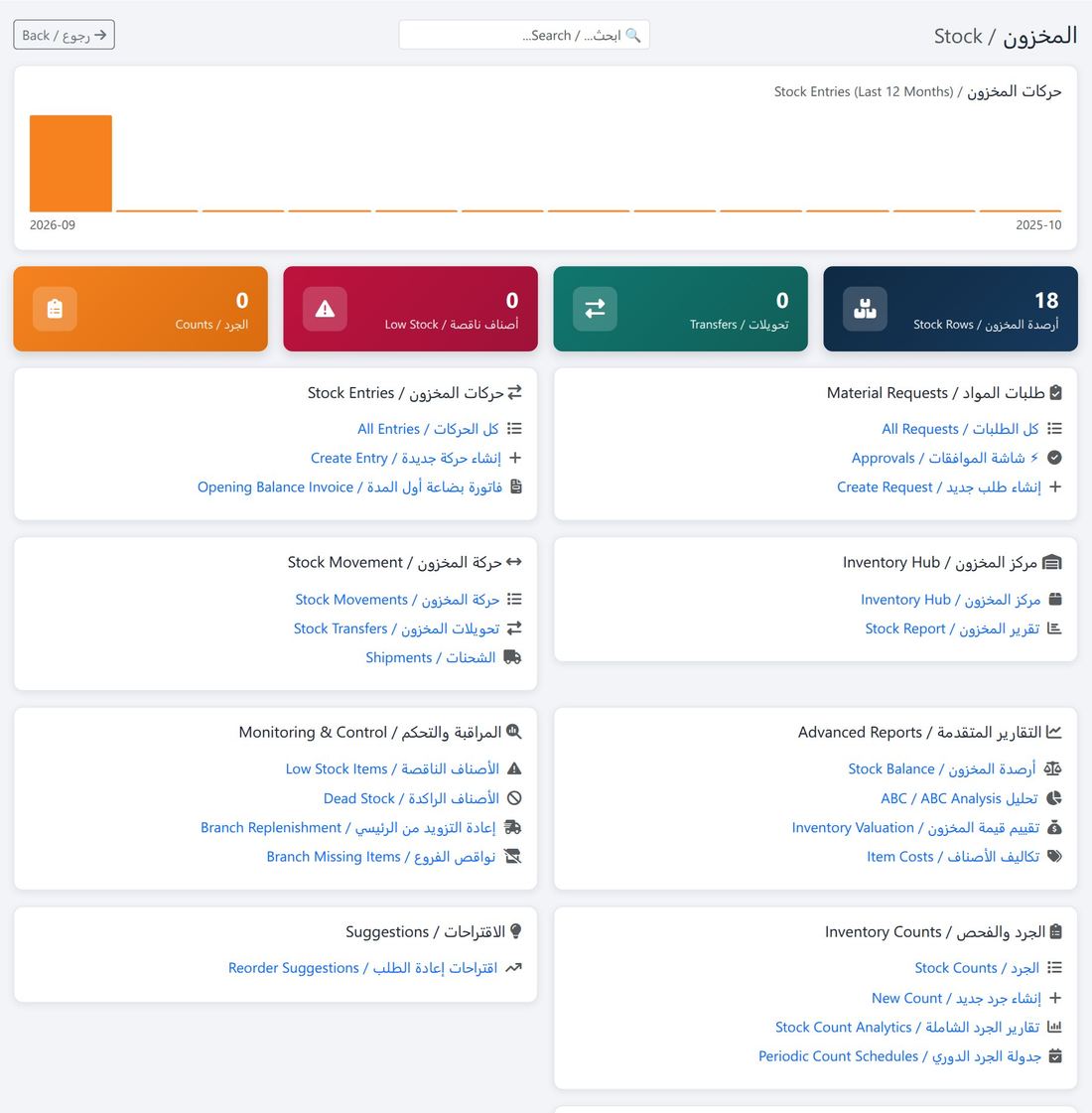The height and width of the screenshot is (1113, 1092).
Task: Click the trend arrow icon beside Reorder Suggestions
Action: click(x=513, y=967)
